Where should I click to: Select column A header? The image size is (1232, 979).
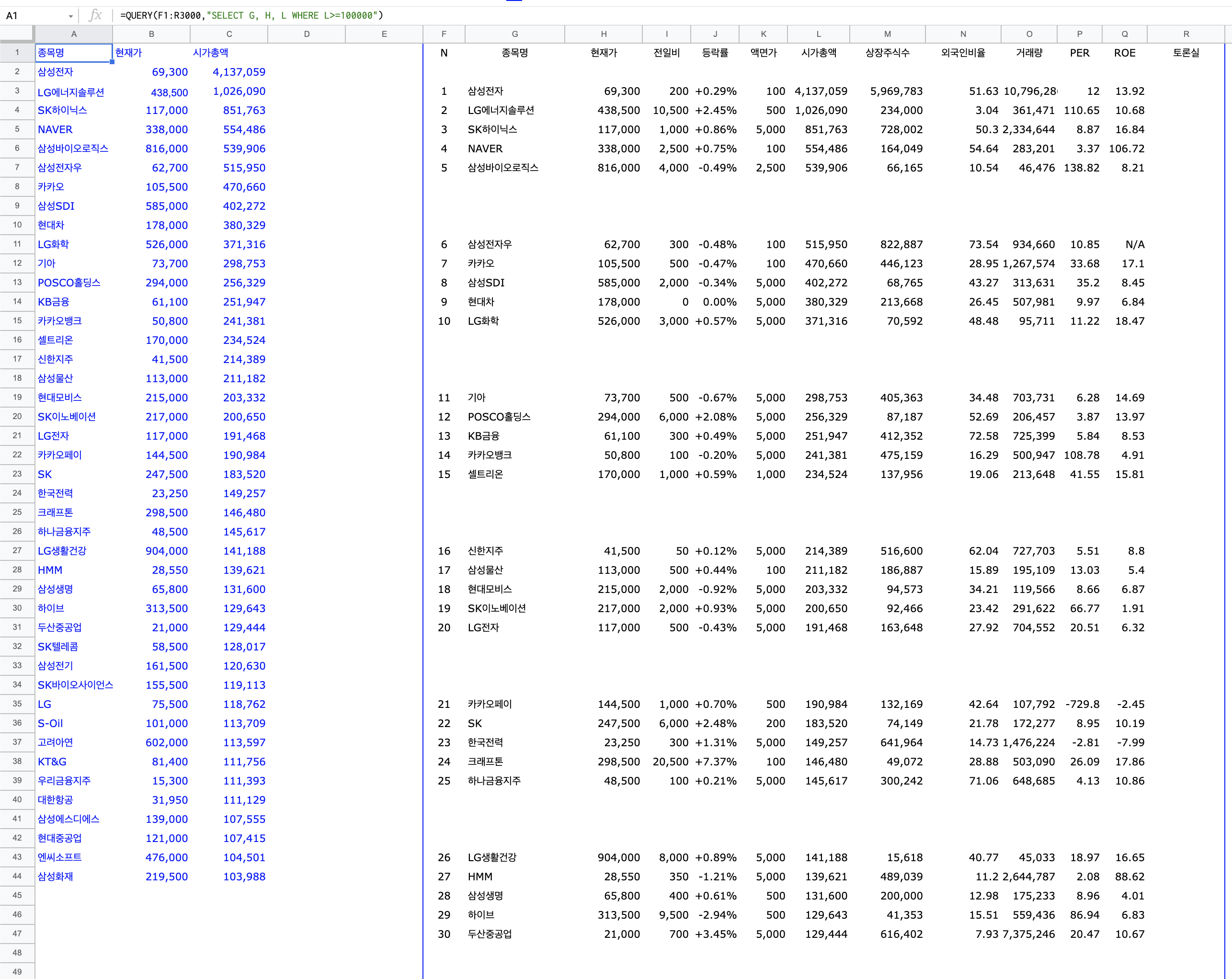pyautogui.click(x=74, y=34)
